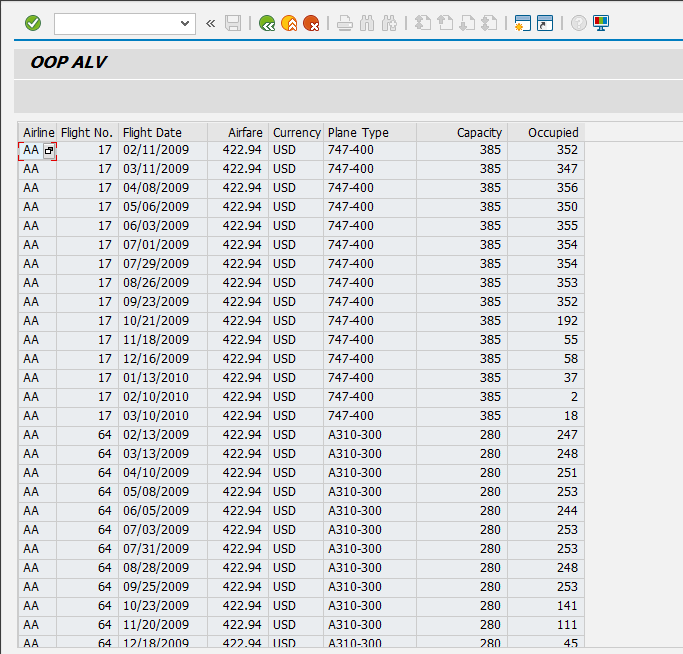Click the green Back arrow icon
The height and width of the screenshot is (654, 683).
(x=266, y=22)
